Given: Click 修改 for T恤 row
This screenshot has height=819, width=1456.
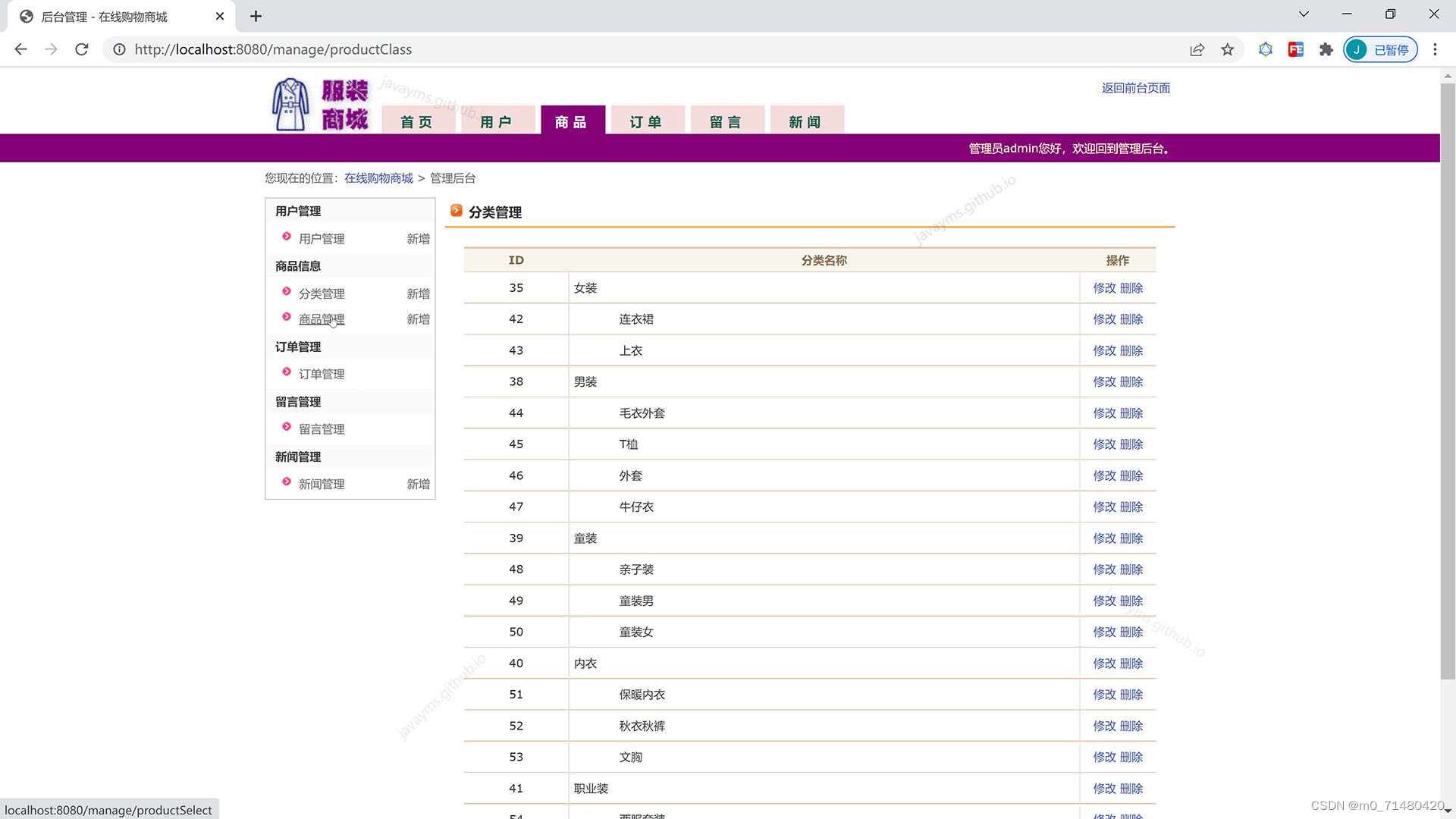Looking at the screenshot, I should pyautogui.click(x=1104, y=444).
